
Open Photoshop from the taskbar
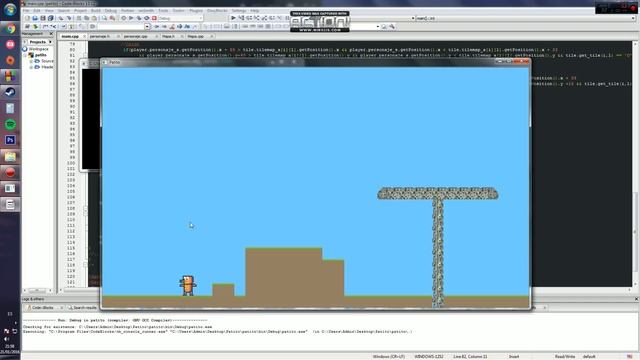click(10, 140)
